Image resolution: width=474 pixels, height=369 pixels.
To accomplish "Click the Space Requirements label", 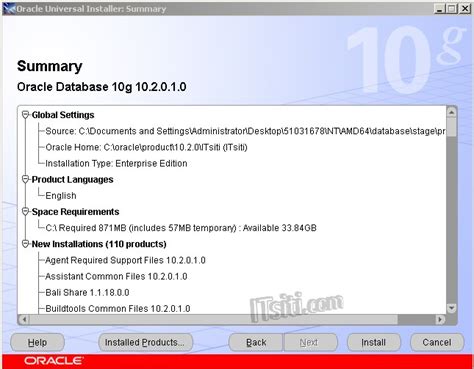I will tap(75, 212).
